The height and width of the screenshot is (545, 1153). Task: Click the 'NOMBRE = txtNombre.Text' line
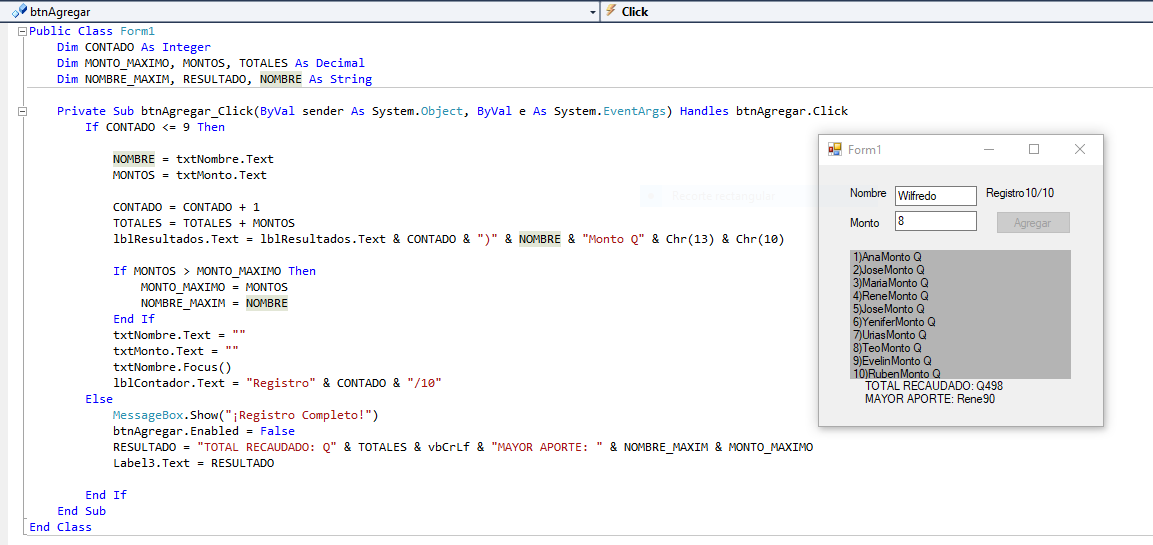[x=193, y=160]
